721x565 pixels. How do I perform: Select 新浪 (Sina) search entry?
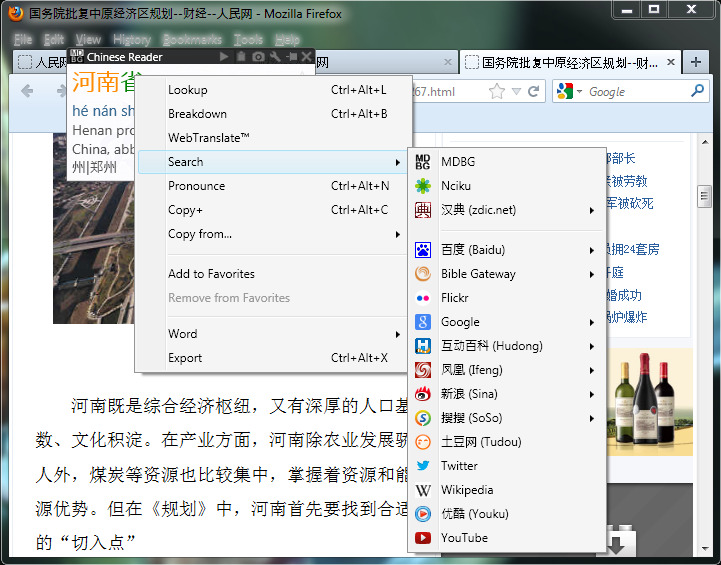(507, 394)
